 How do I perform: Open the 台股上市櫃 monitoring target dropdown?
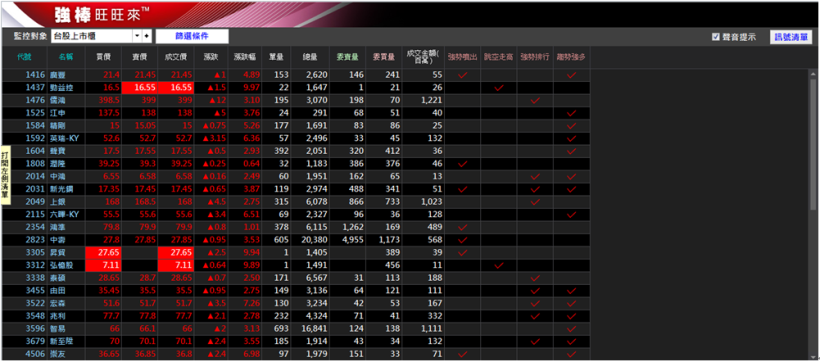137,36
